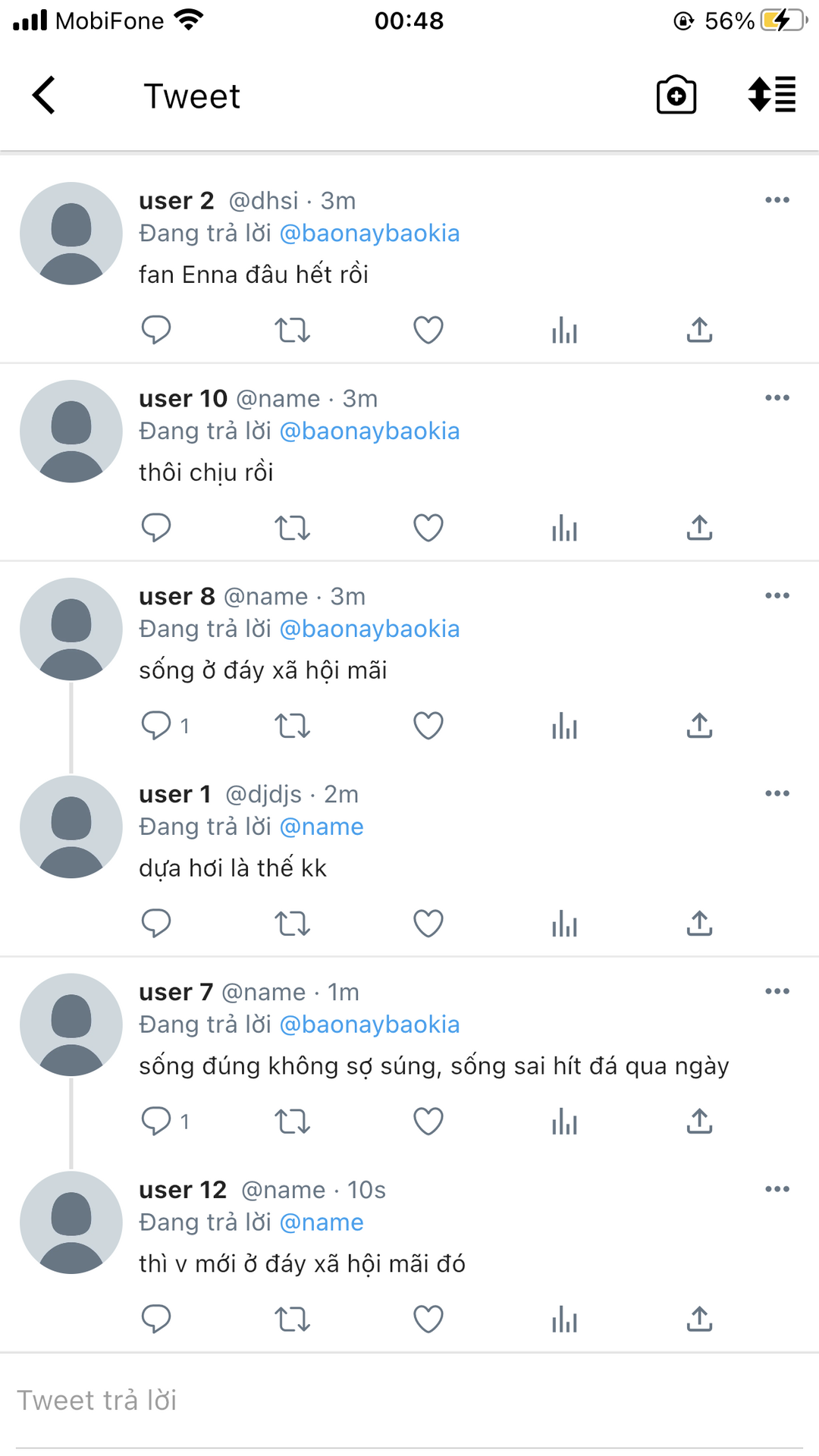Go back using the top-left arrow
Viewport: 819px width, 1456px height.
pyautogui.click(x=44, y=96)
